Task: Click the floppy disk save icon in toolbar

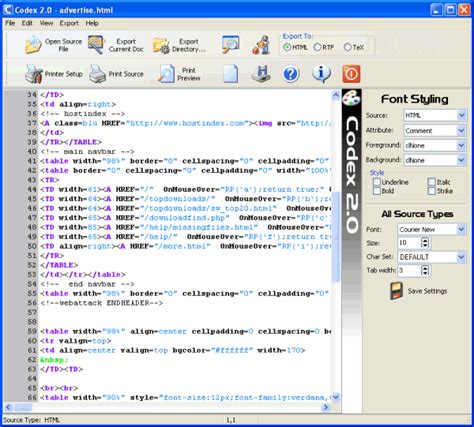Action: 261,74
